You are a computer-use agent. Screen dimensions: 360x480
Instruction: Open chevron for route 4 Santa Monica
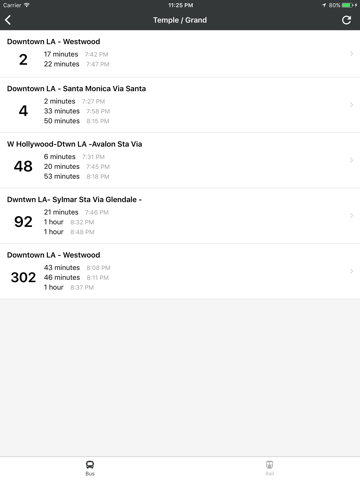click(351, 105)
